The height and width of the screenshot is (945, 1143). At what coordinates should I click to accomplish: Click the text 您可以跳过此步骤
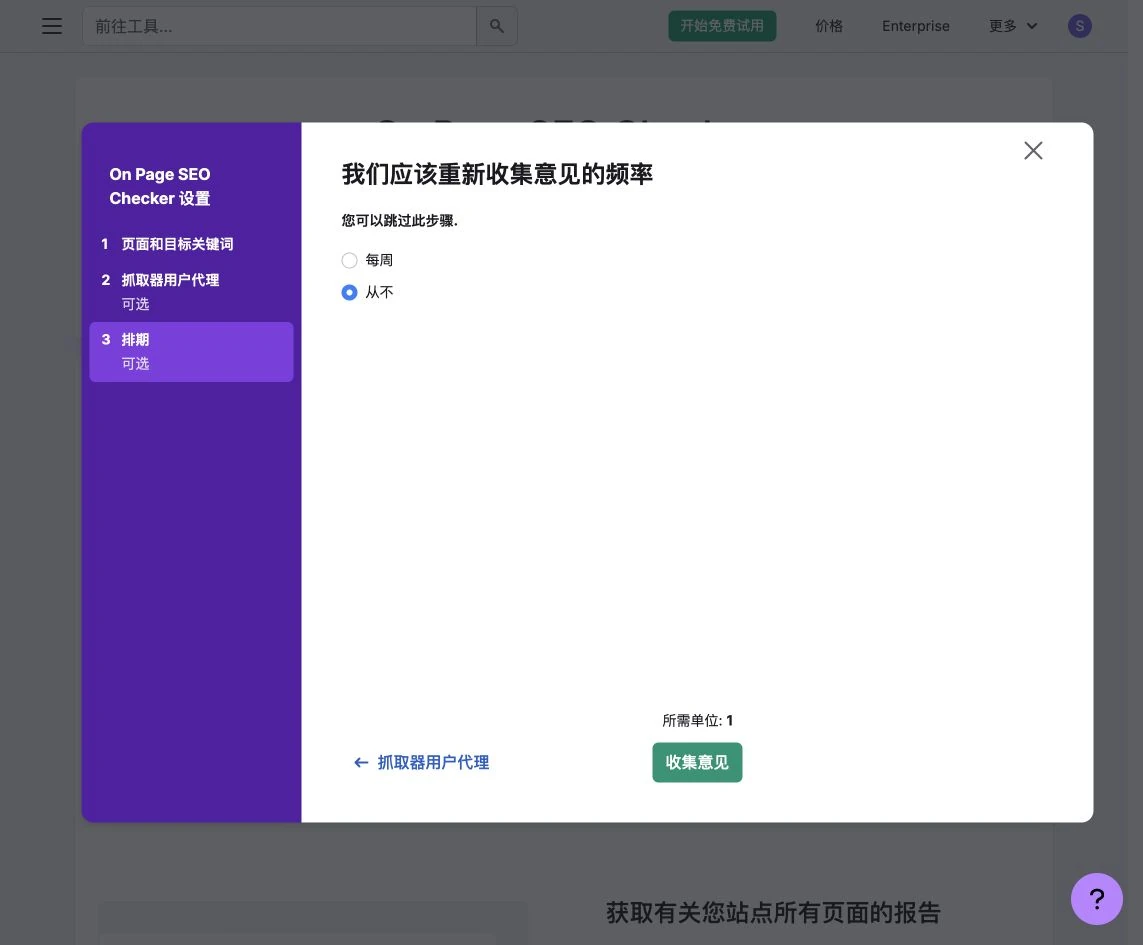click(x=399, y=220)
